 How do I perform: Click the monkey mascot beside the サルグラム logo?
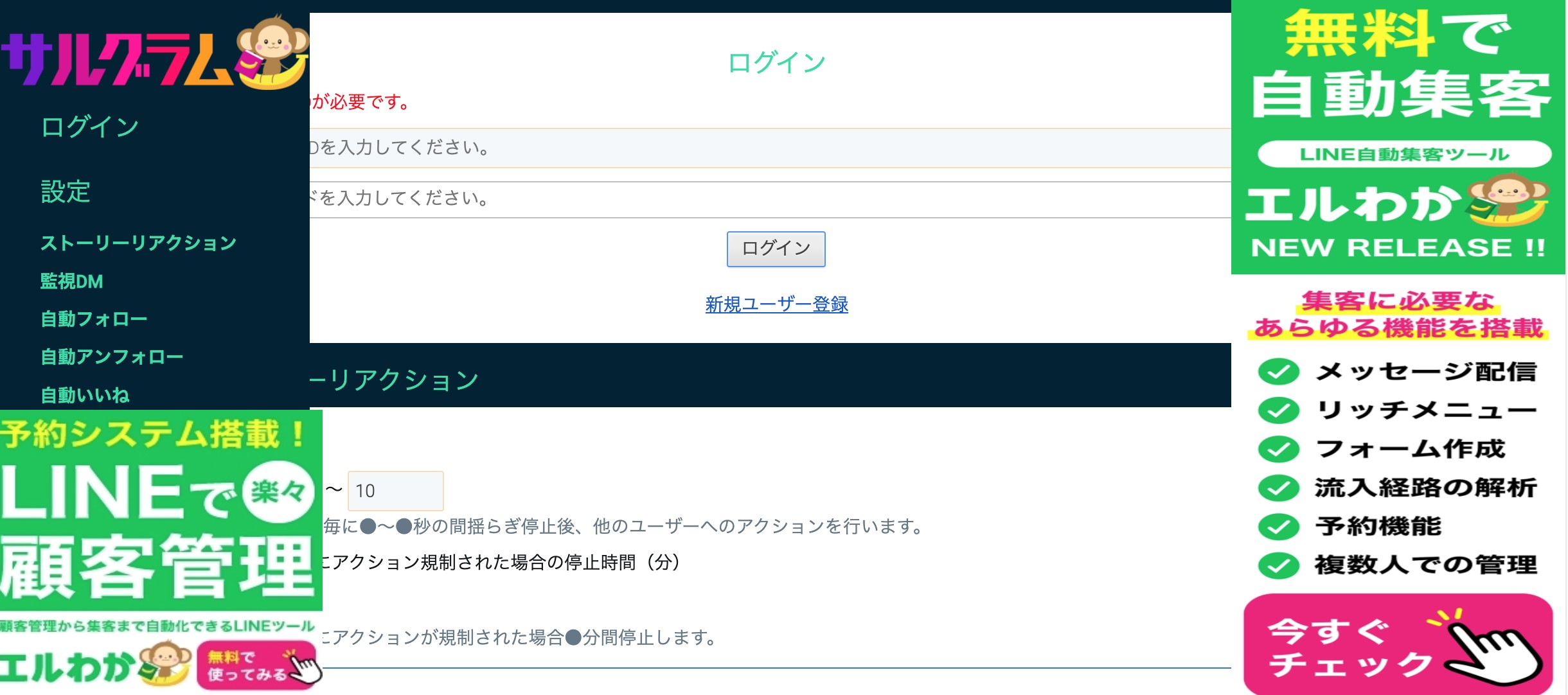[272, 53]
